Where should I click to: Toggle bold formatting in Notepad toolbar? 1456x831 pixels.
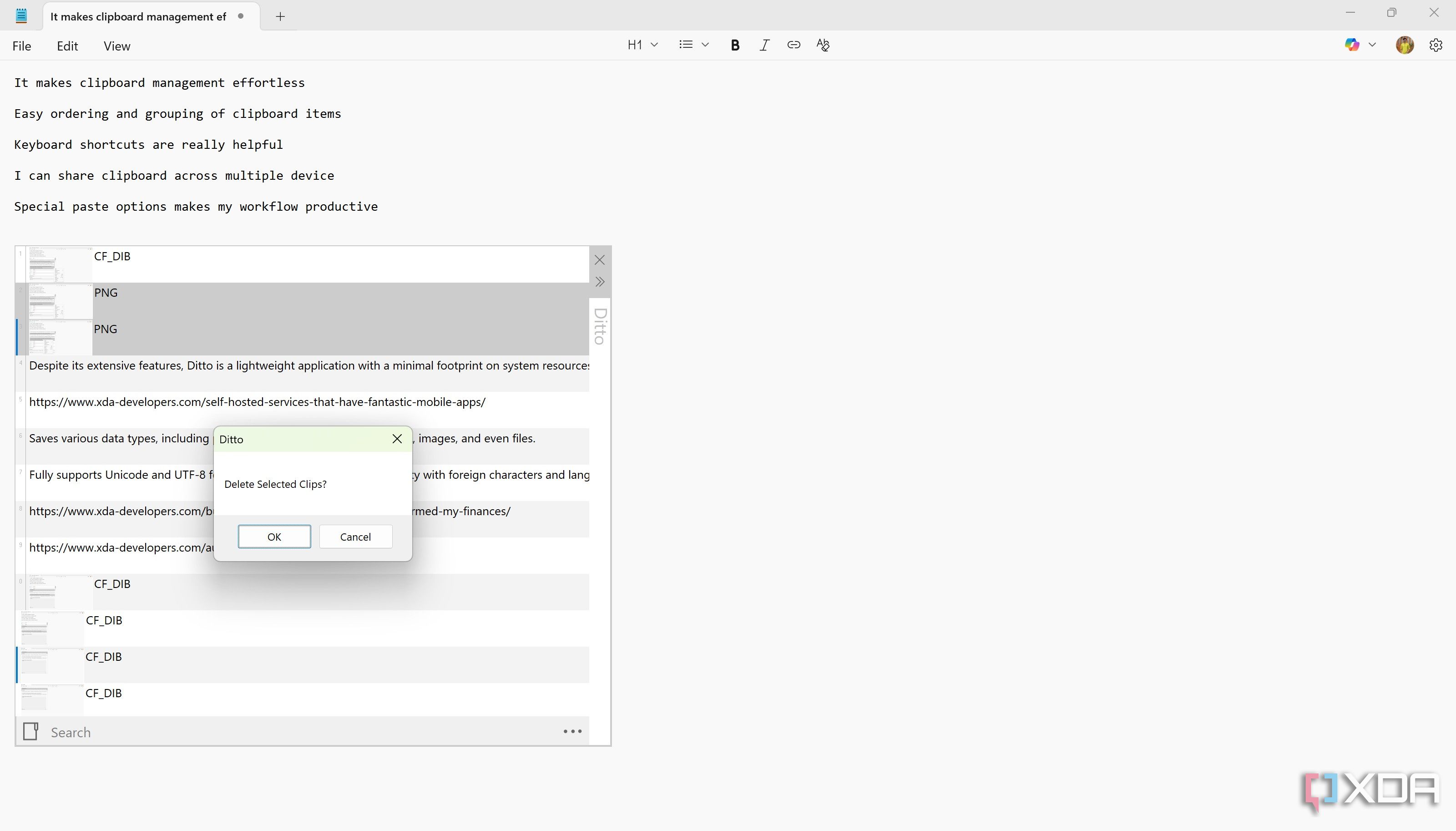(x=735, y=45)
